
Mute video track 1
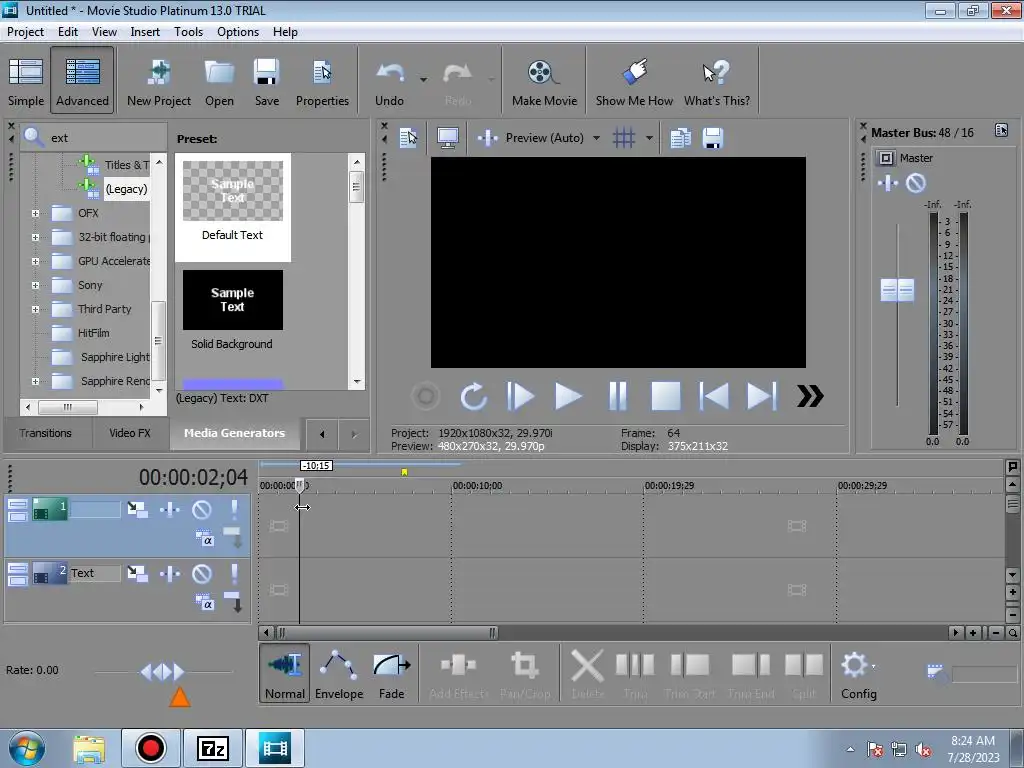[202, 509]
